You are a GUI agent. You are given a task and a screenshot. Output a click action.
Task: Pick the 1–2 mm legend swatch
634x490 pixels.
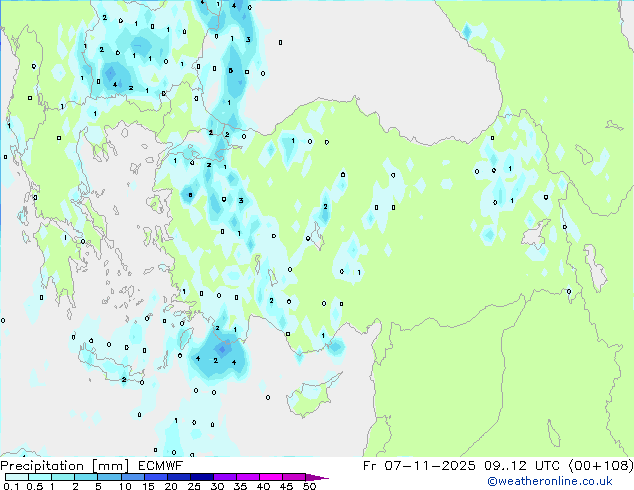click(x=63, y=477)
